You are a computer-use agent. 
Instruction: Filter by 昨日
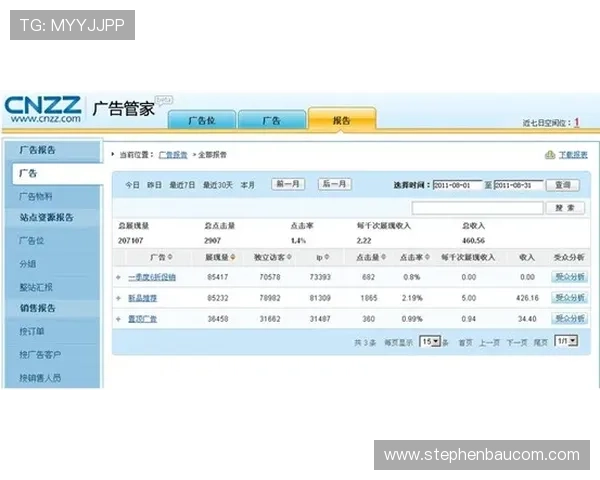154,185
